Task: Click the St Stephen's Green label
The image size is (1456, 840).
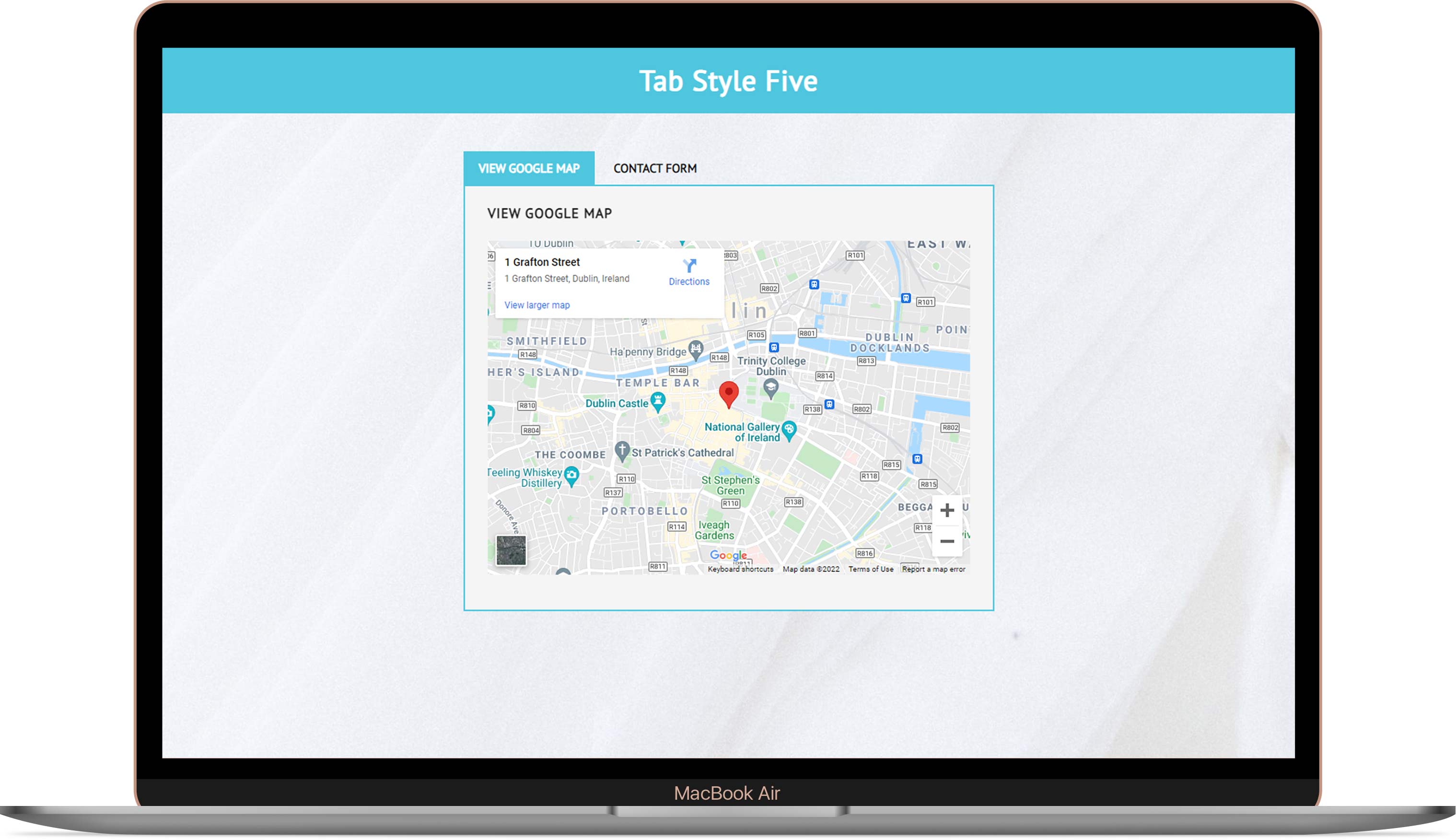Action: (x=730, y=485)
